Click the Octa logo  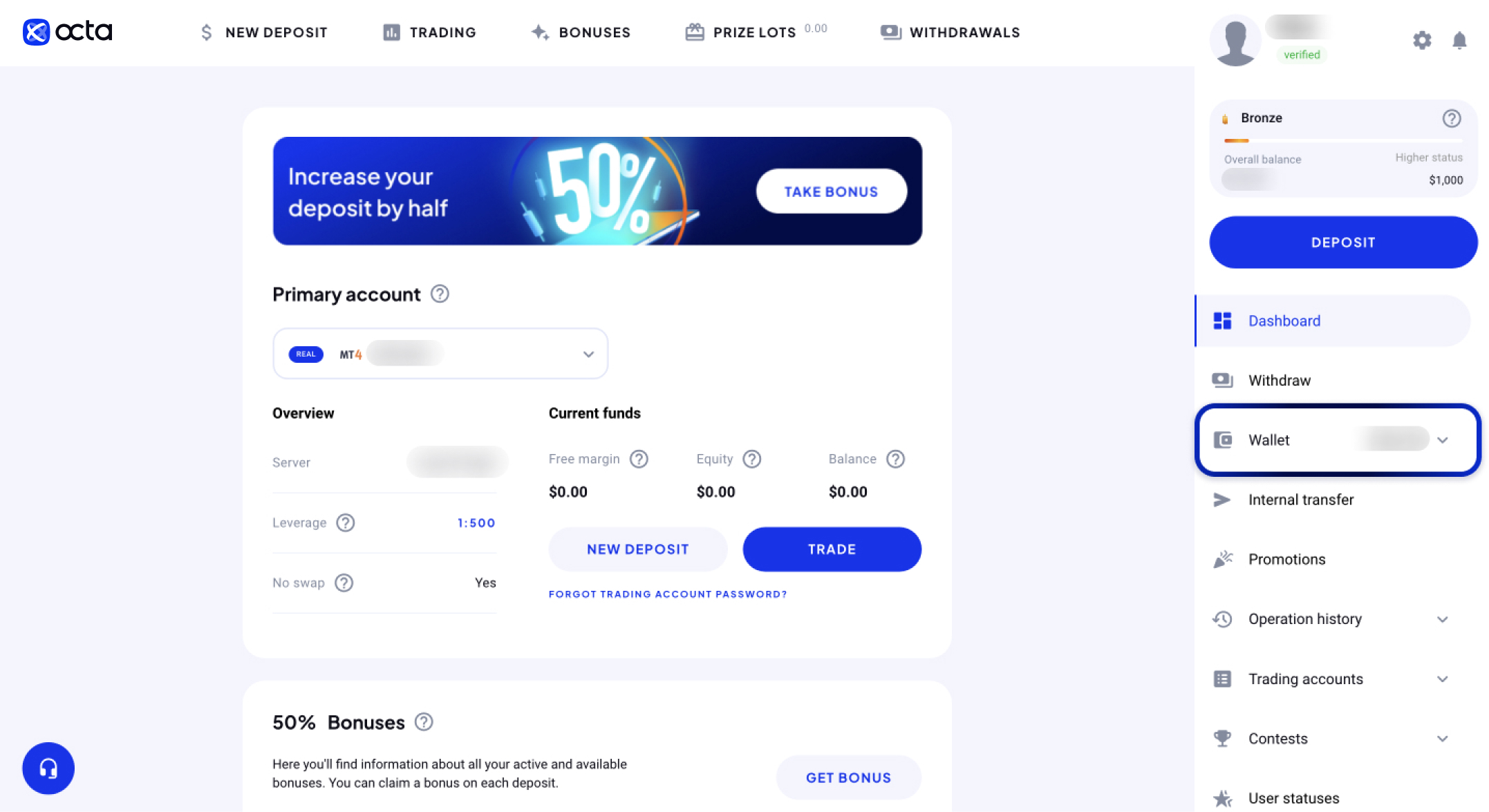point(68,32)
